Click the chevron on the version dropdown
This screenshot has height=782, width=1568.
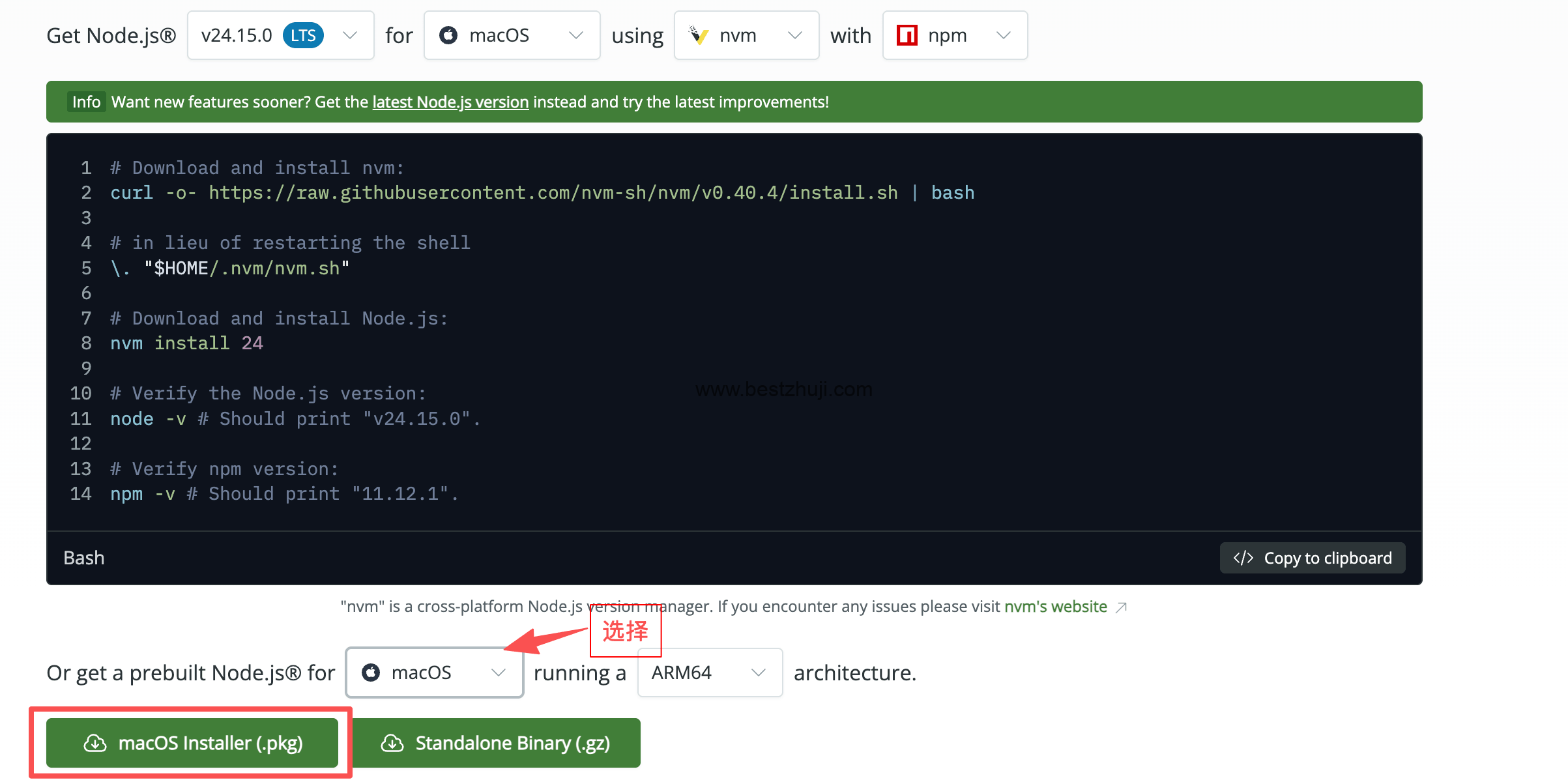[350, 35]
